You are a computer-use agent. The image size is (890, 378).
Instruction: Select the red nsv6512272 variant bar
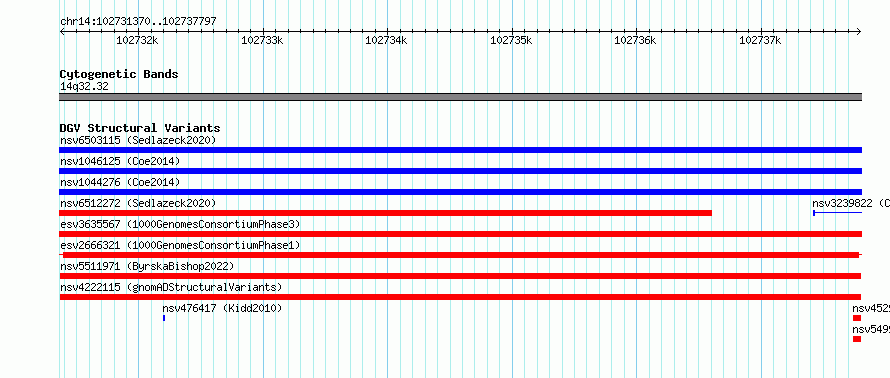point(385,213)
